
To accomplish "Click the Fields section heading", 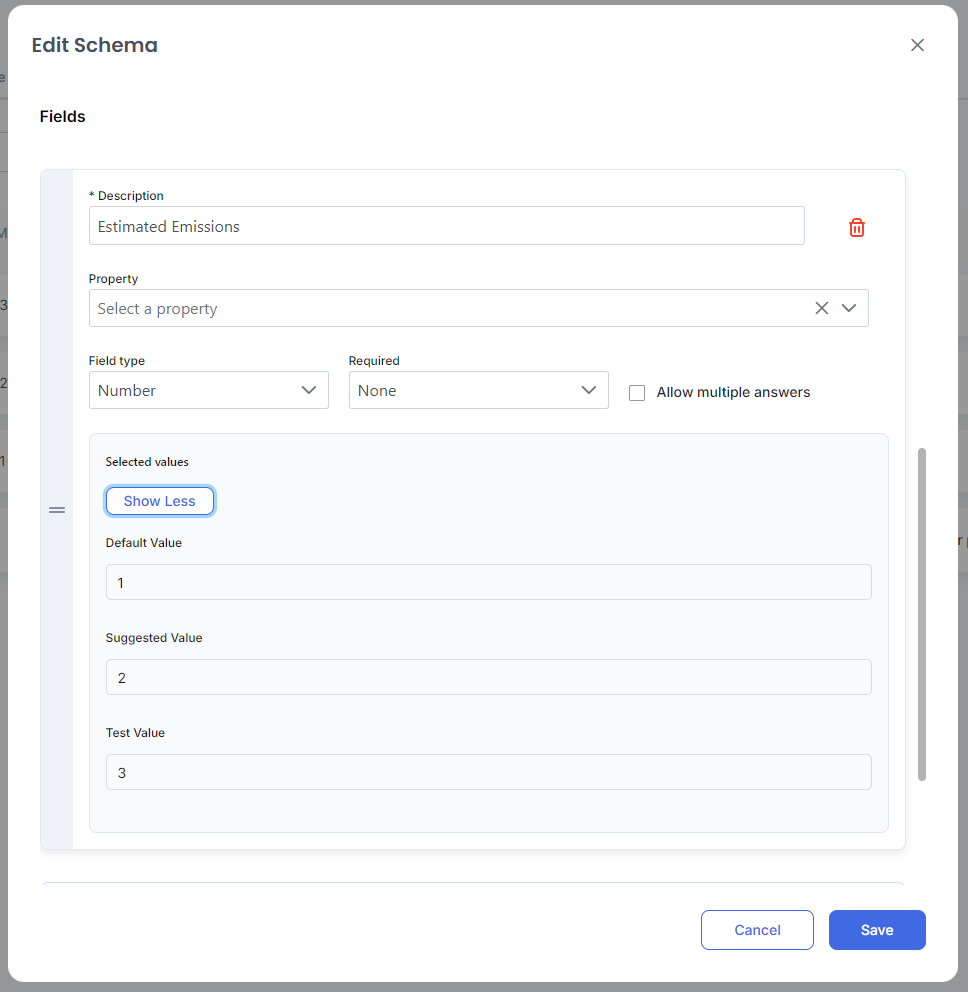I will (x=63, y=116).
